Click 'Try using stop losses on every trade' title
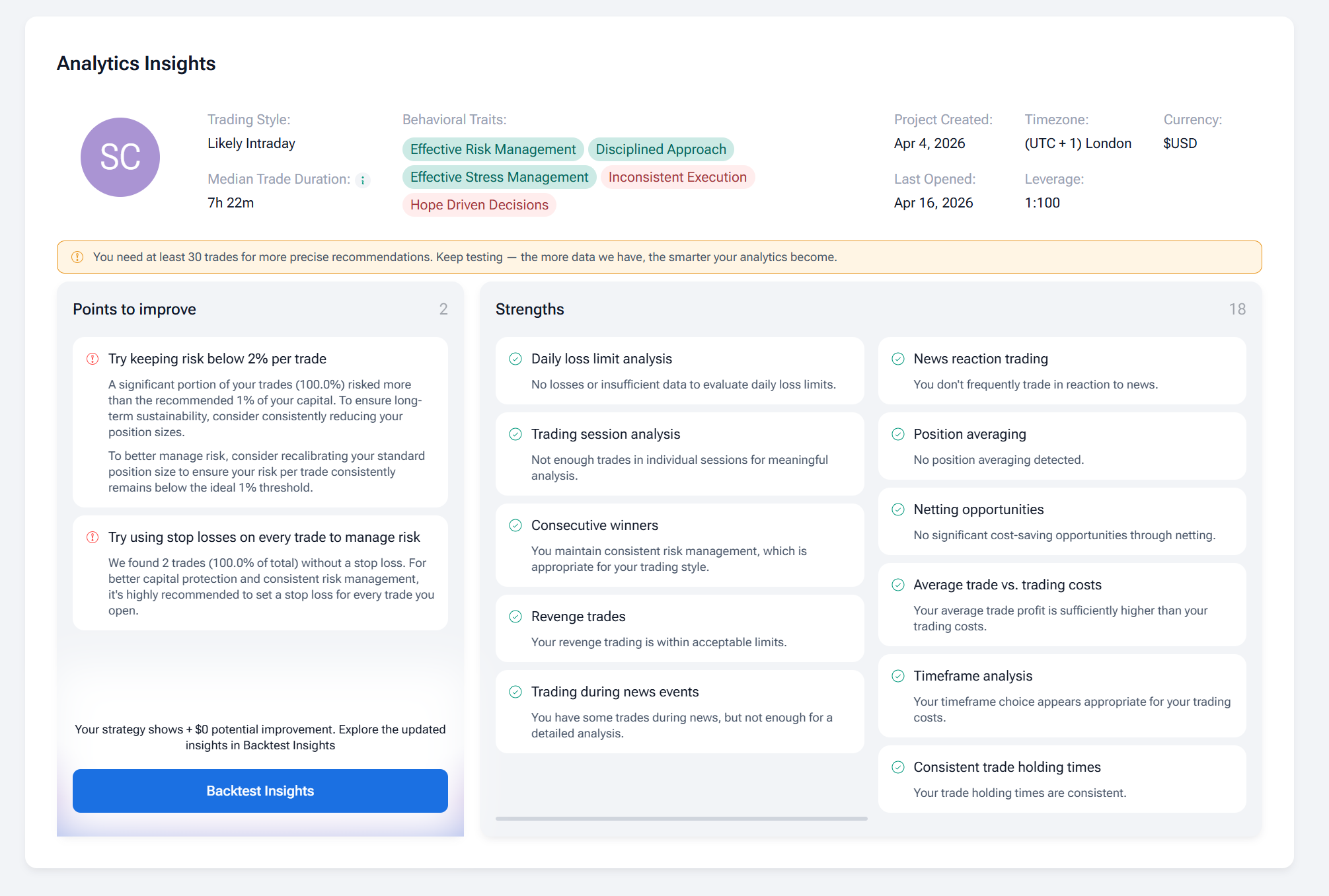This screenshot has height=896, width=1329. point(264,537)
